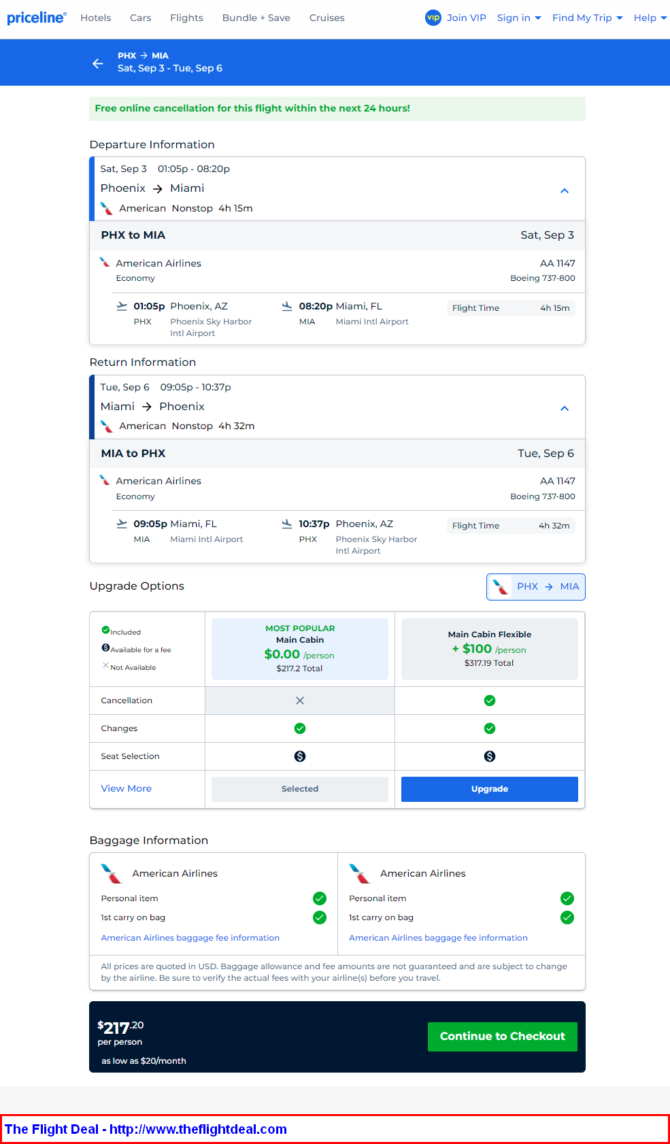This screenshot has height=1144, width=670.
Task: Click landing plane icon beside 08:20p
Action: tap(287, 306)
